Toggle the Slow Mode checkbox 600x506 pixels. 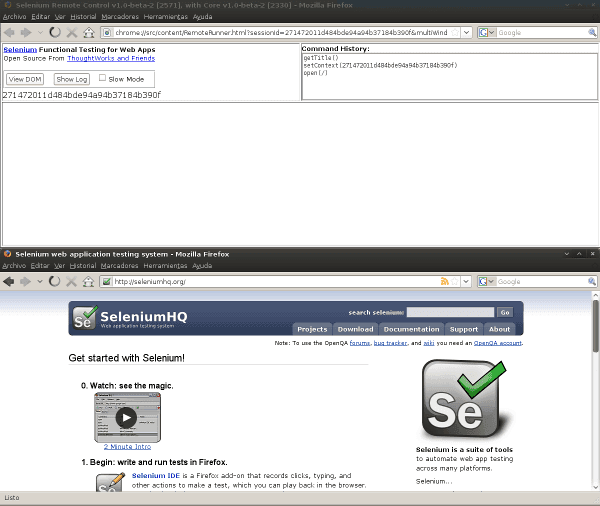point(102,77)
